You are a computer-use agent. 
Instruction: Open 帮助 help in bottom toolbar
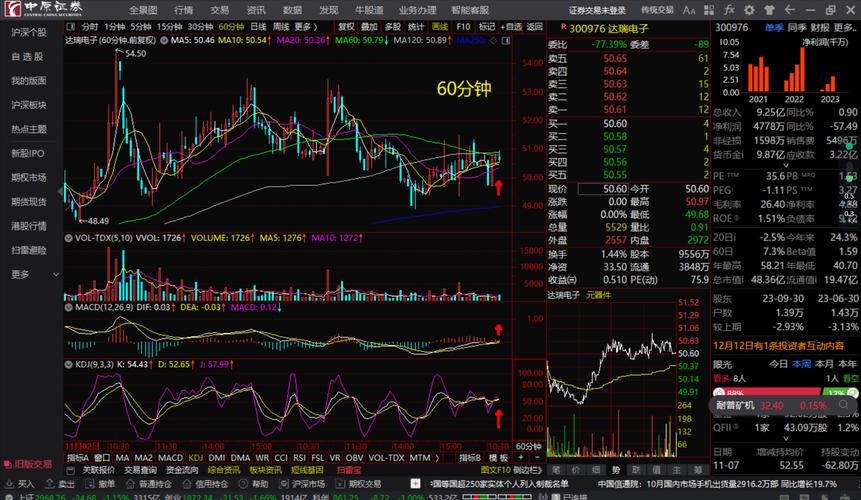point(254,484)
